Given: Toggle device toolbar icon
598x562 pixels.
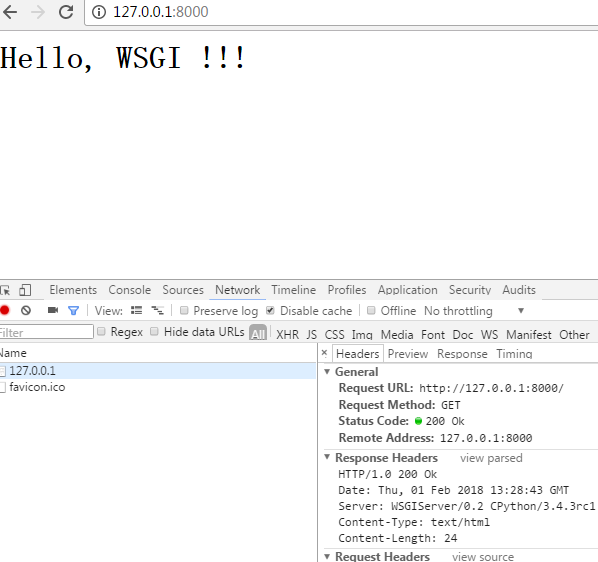Looking at the screenshot, I should (x=25, y=290).
